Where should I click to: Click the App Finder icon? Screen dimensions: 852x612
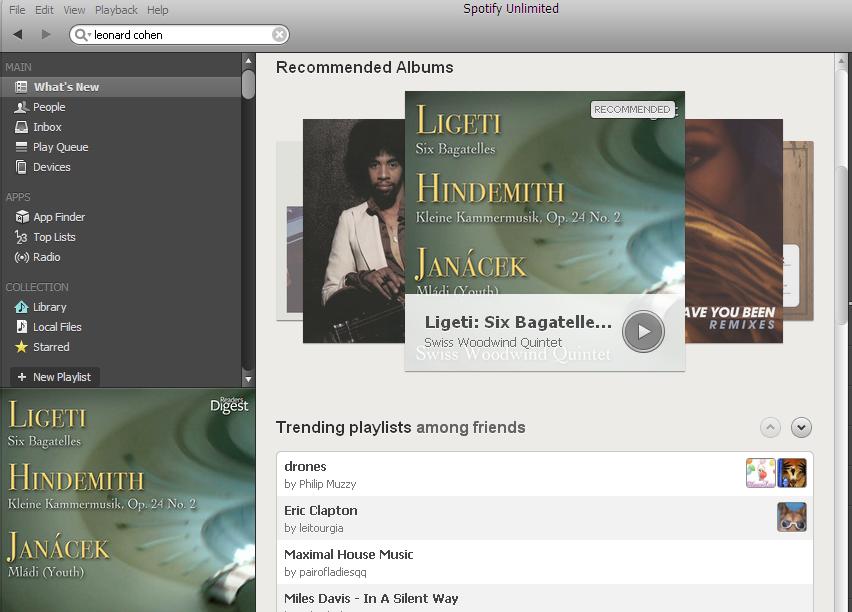click(x=22, y=217)
